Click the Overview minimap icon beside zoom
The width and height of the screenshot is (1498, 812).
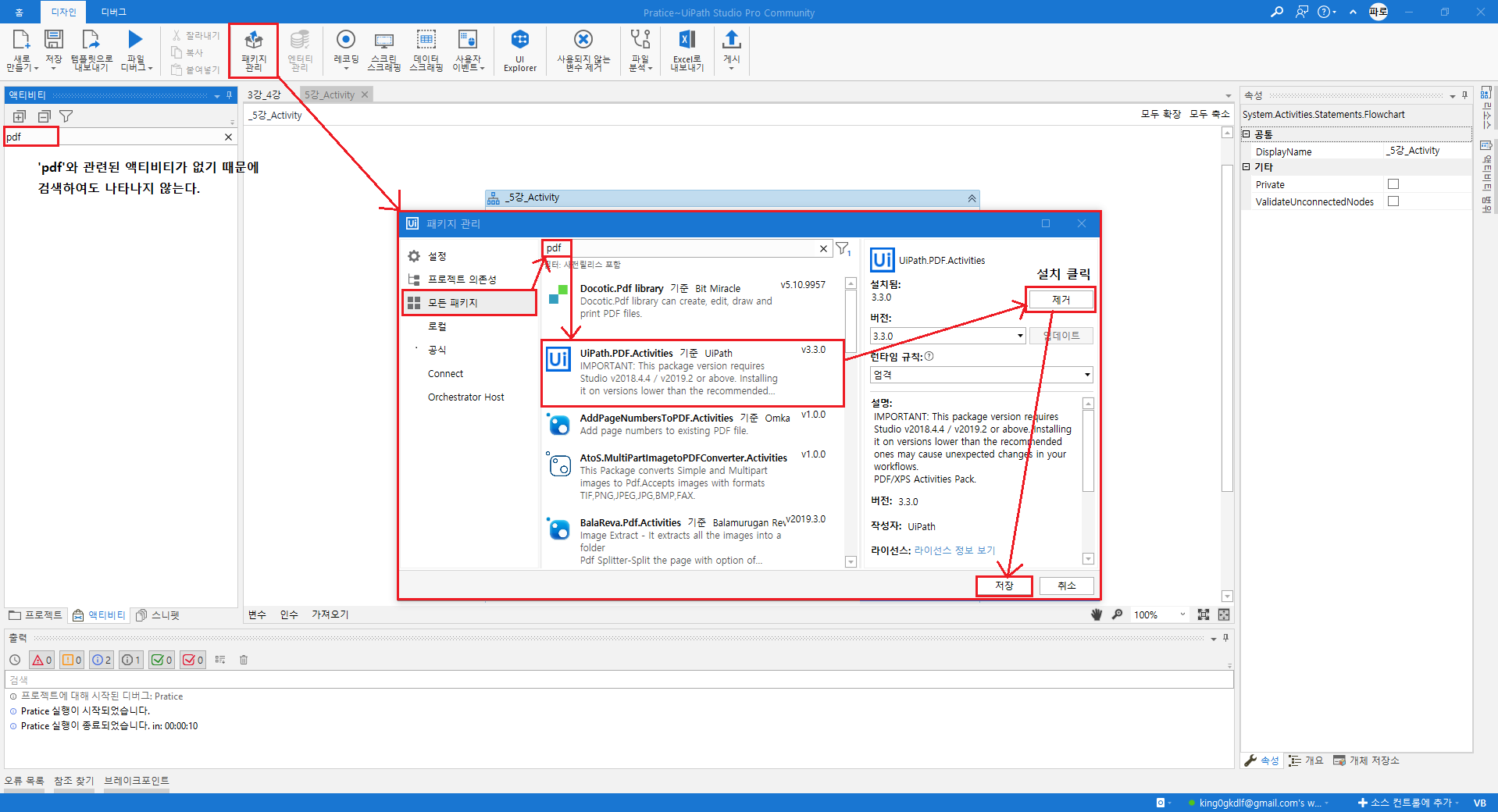pos(1224,614)
